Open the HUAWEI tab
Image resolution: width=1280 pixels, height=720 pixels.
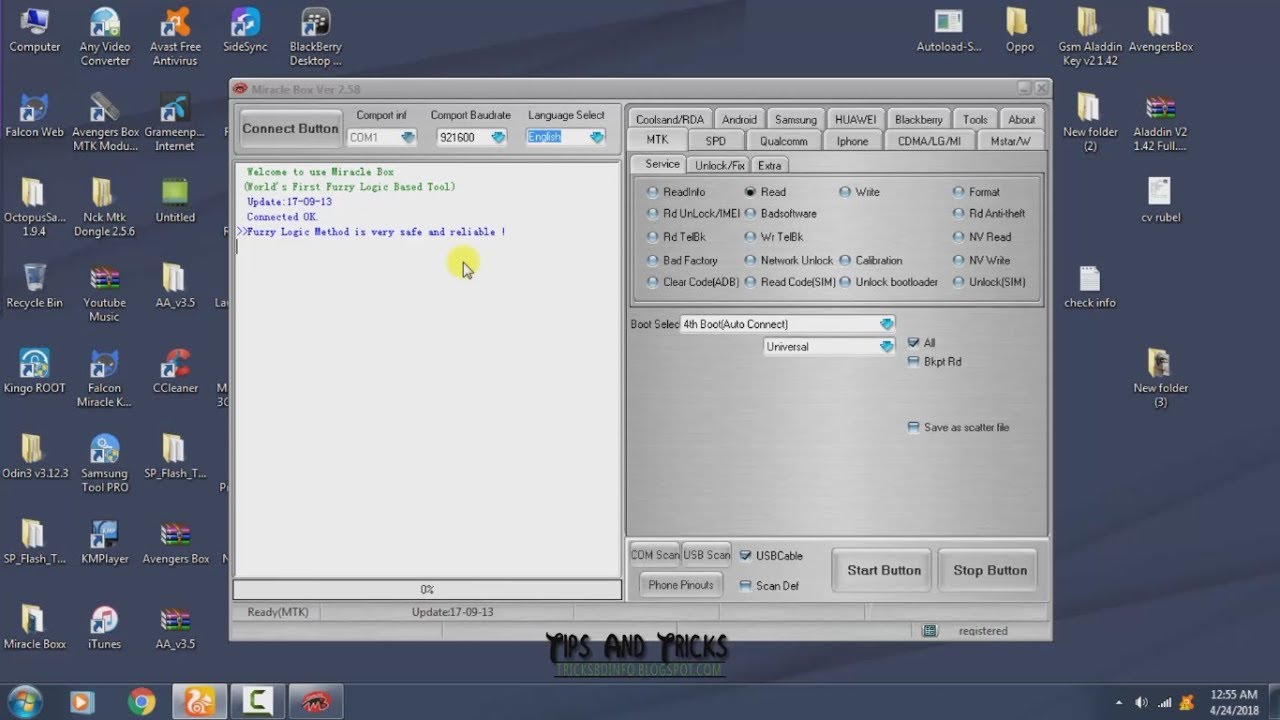pyautogui.click(x=855, y=119)
